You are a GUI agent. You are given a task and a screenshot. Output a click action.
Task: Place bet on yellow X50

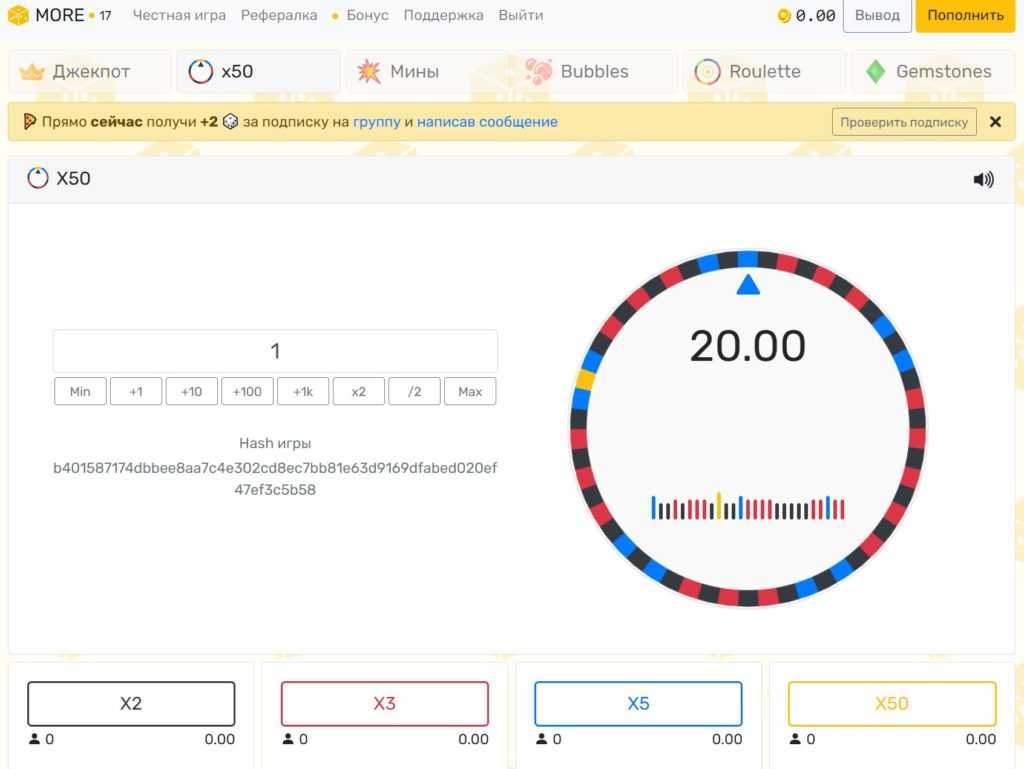click(892, 704)
